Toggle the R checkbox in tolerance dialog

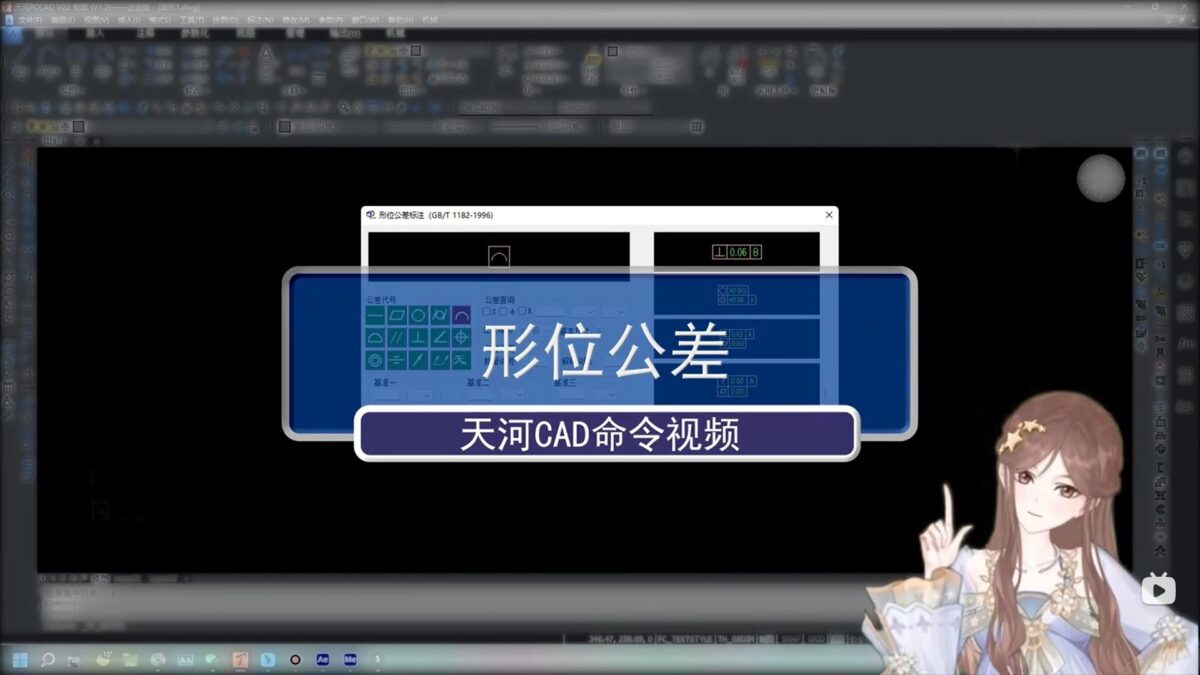pos(522,311)
